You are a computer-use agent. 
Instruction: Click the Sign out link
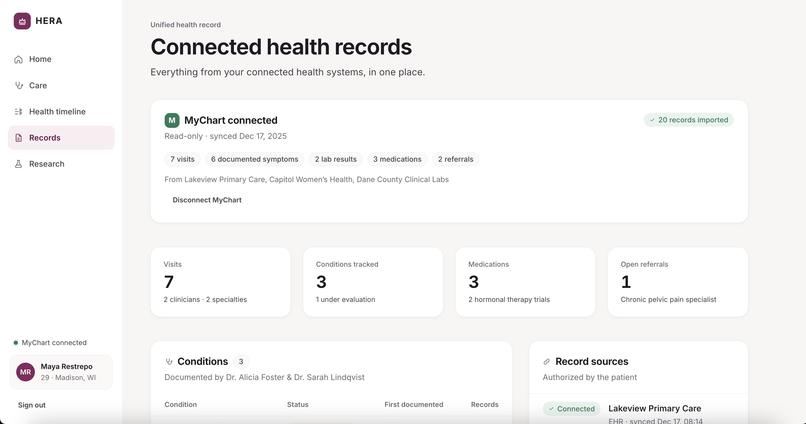(32, 405)
